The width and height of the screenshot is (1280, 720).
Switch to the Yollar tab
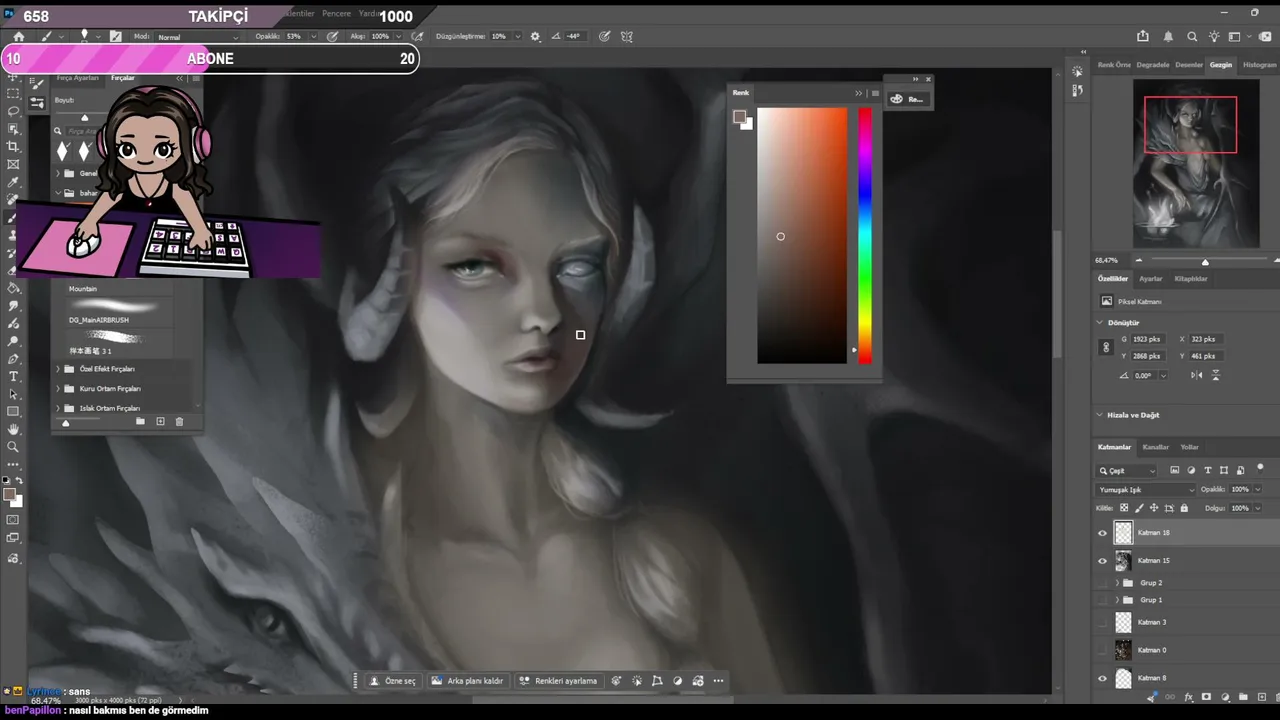(1189, 447)
